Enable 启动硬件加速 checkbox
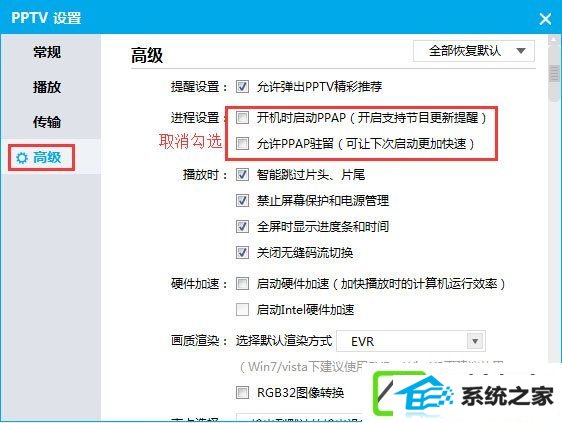Screen dimensions: 562x423 (x=242, y=284)
